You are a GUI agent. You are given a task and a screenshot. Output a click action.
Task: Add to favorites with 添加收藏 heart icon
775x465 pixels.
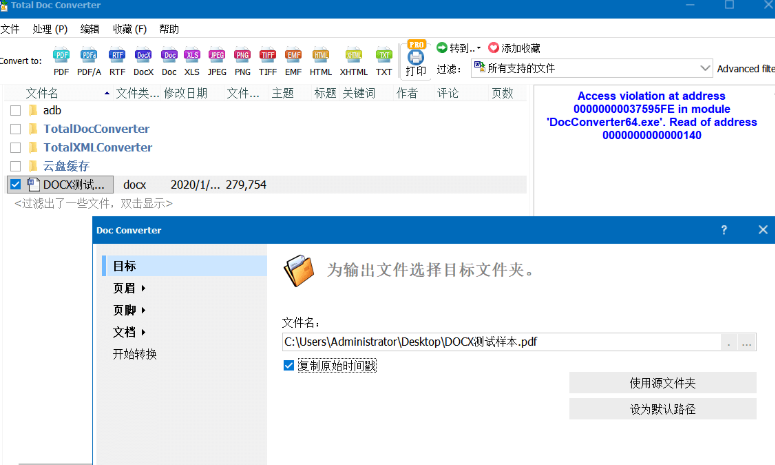(x=493, y=47)
